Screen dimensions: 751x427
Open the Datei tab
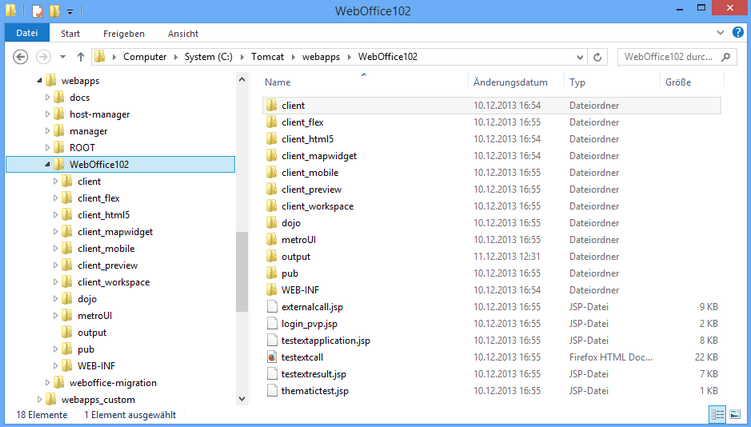click(x=27, y=33)
